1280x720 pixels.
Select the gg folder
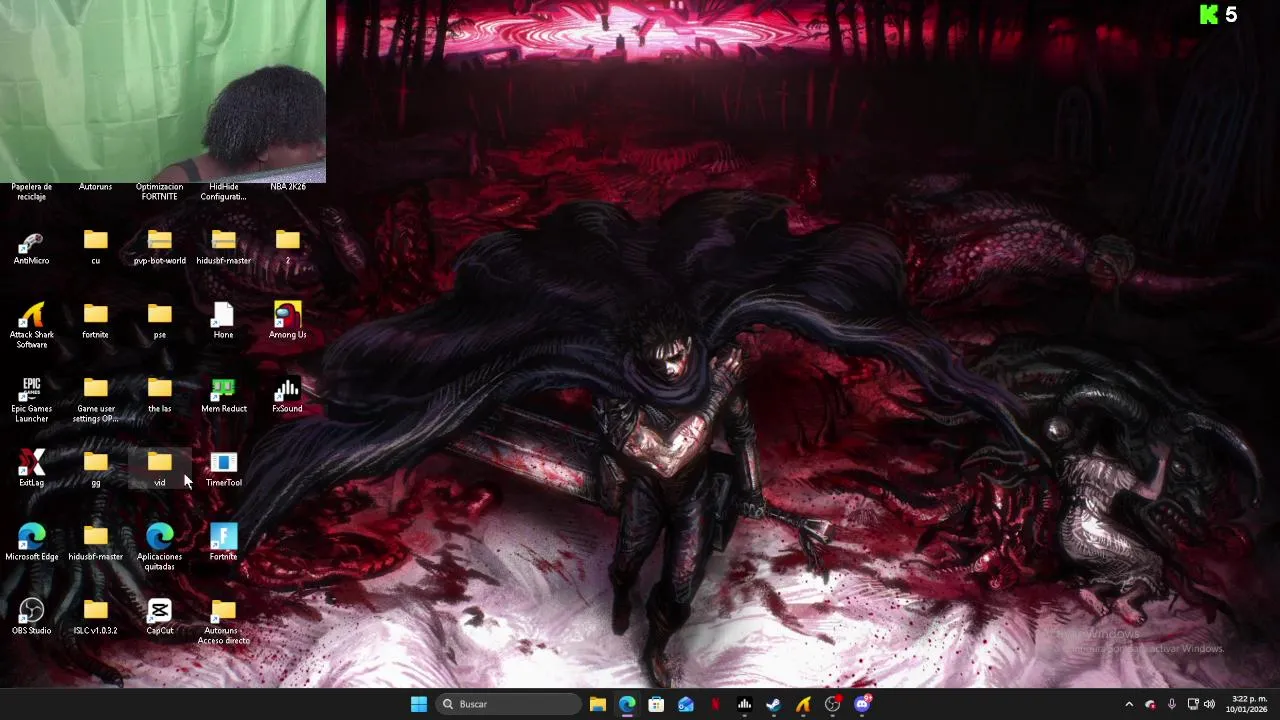point(95,469)
